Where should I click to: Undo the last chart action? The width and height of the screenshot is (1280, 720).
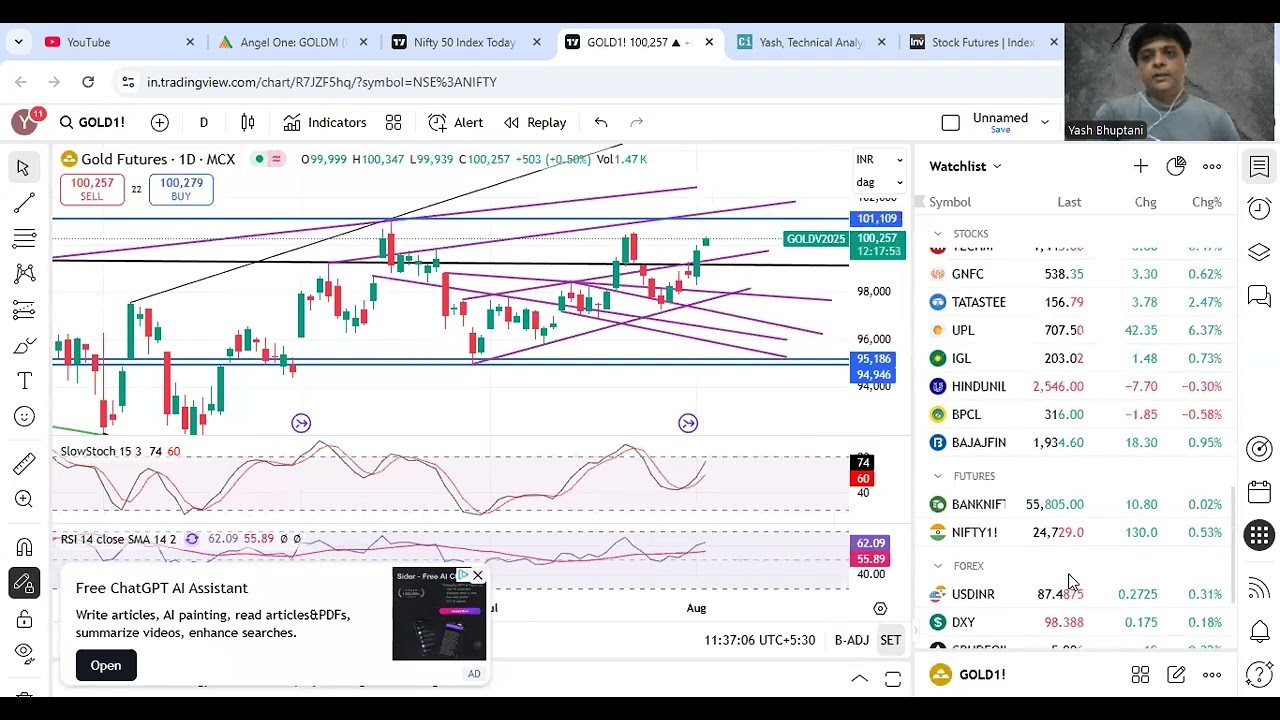click(600, 122)
